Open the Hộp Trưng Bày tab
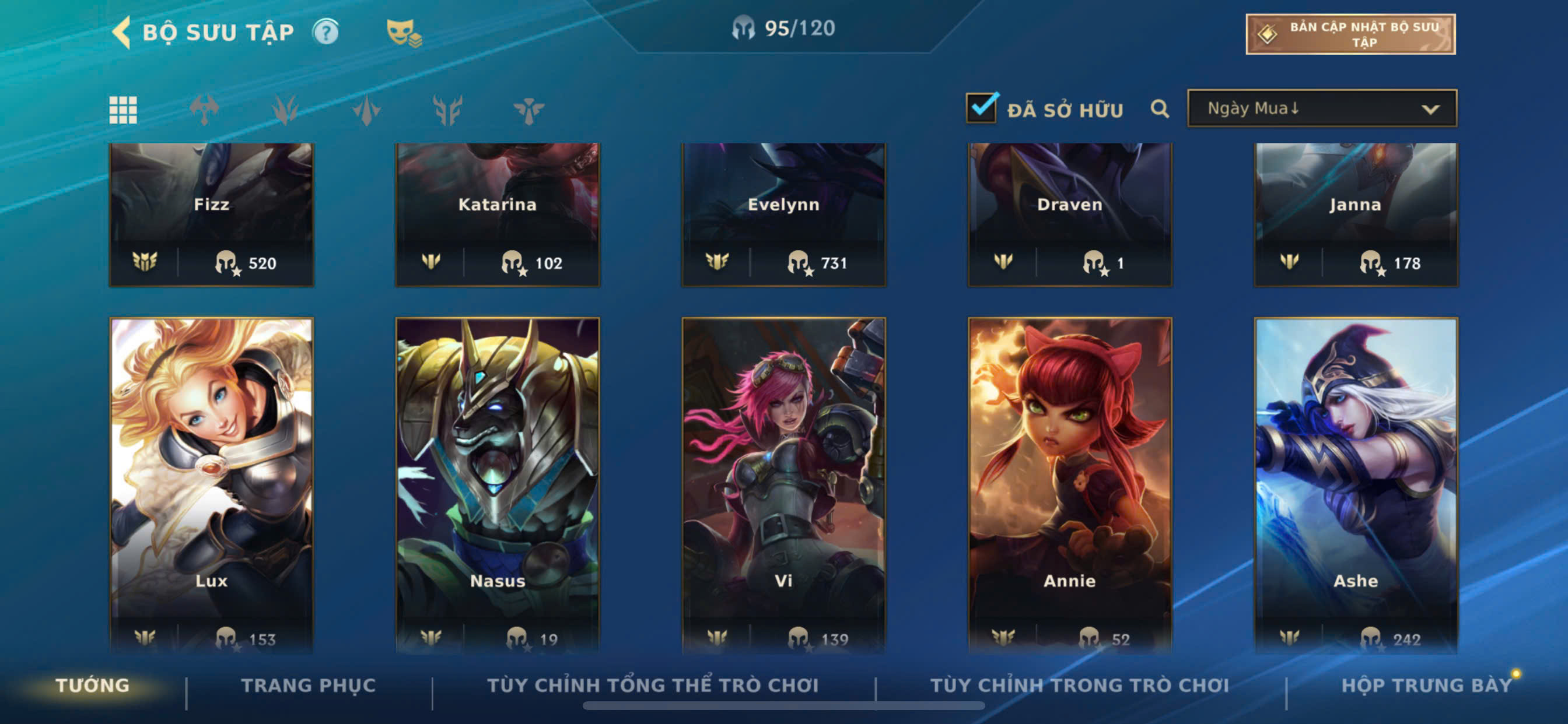1568x724 pixels. tap(1426, 685)
